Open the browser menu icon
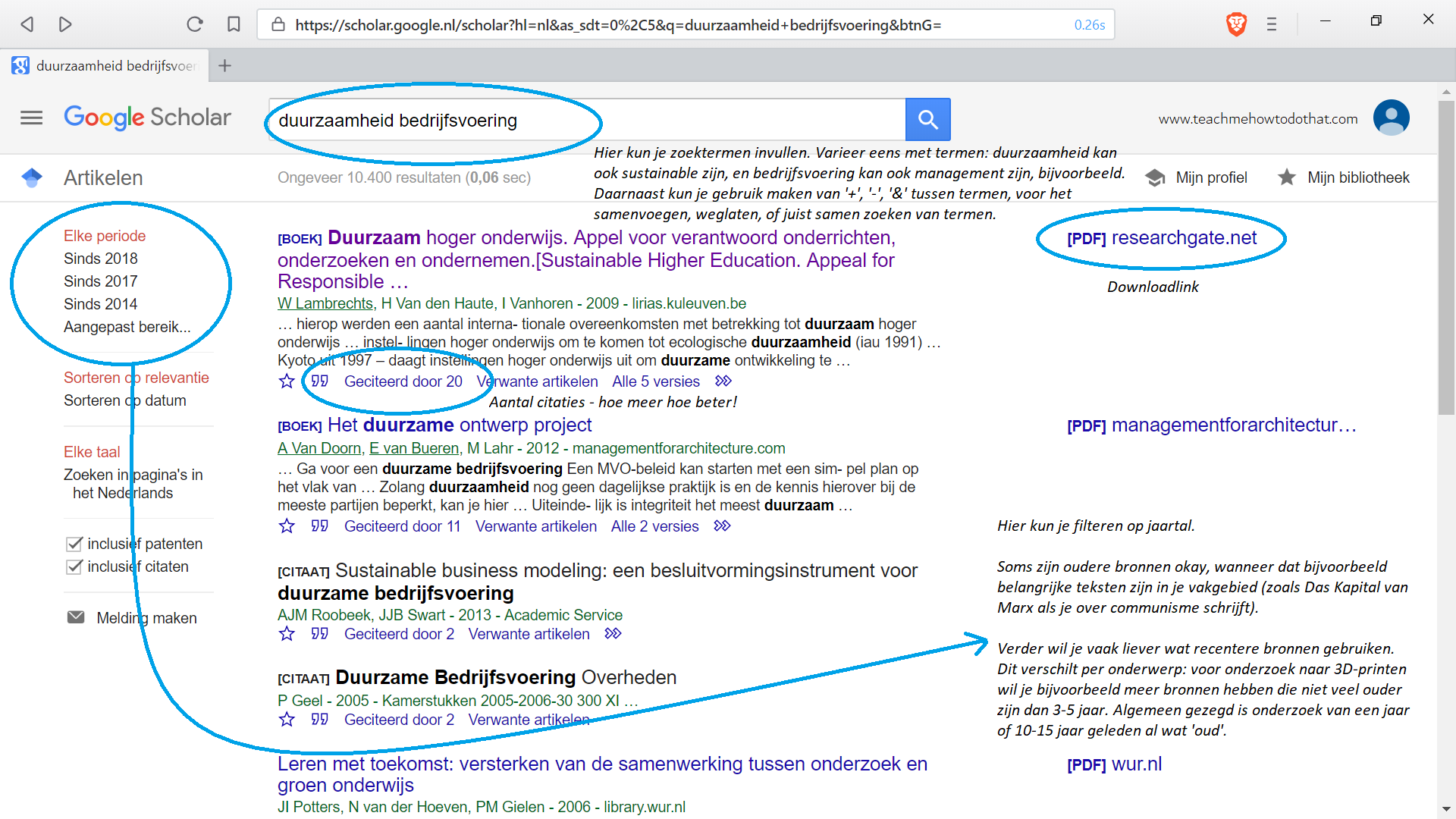This screenshot has height=819, width=1456. click(x=1272, y=24)
